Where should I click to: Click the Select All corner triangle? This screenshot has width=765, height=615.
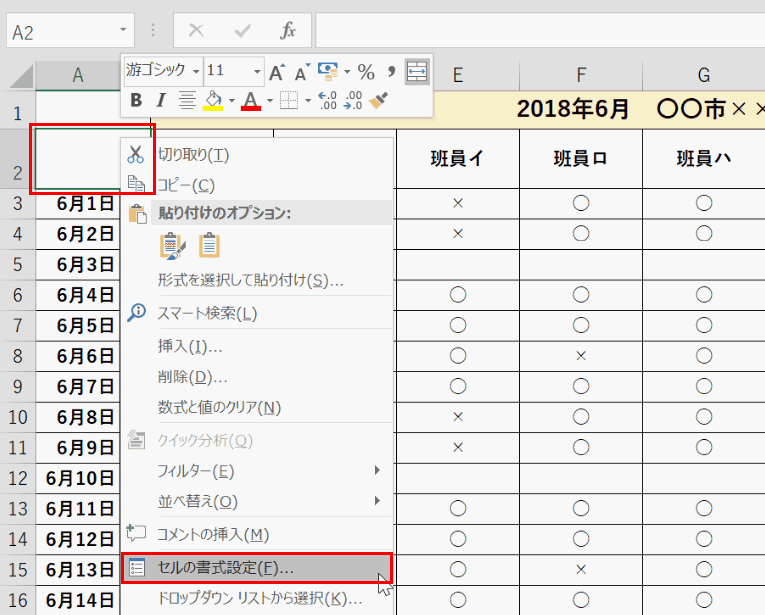pos(21,77)
